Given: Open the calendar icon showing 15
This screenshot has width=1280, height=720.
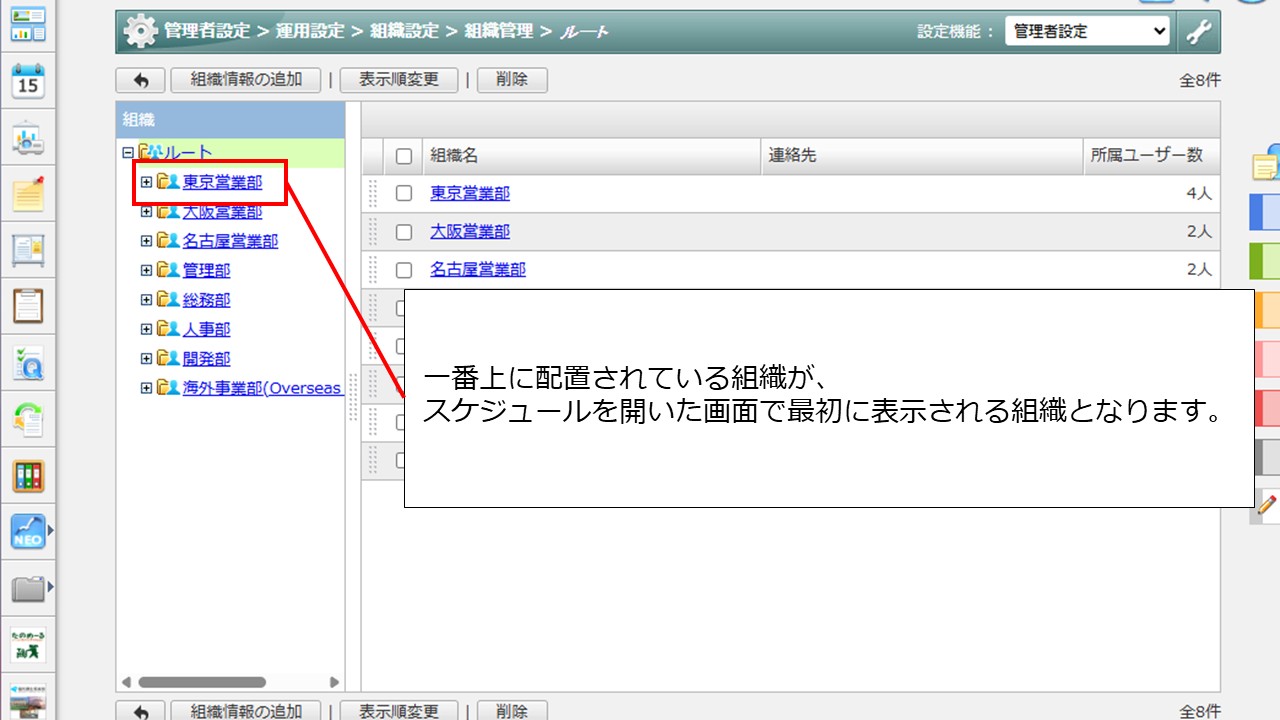Looking at the screenshot, I should 28,81.
